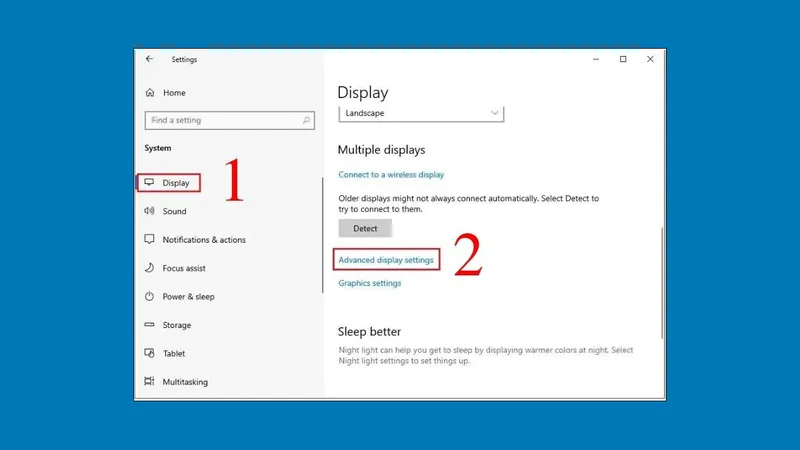Open the Tablet settings icon
The image size is (800, 450).
(150, 353)
